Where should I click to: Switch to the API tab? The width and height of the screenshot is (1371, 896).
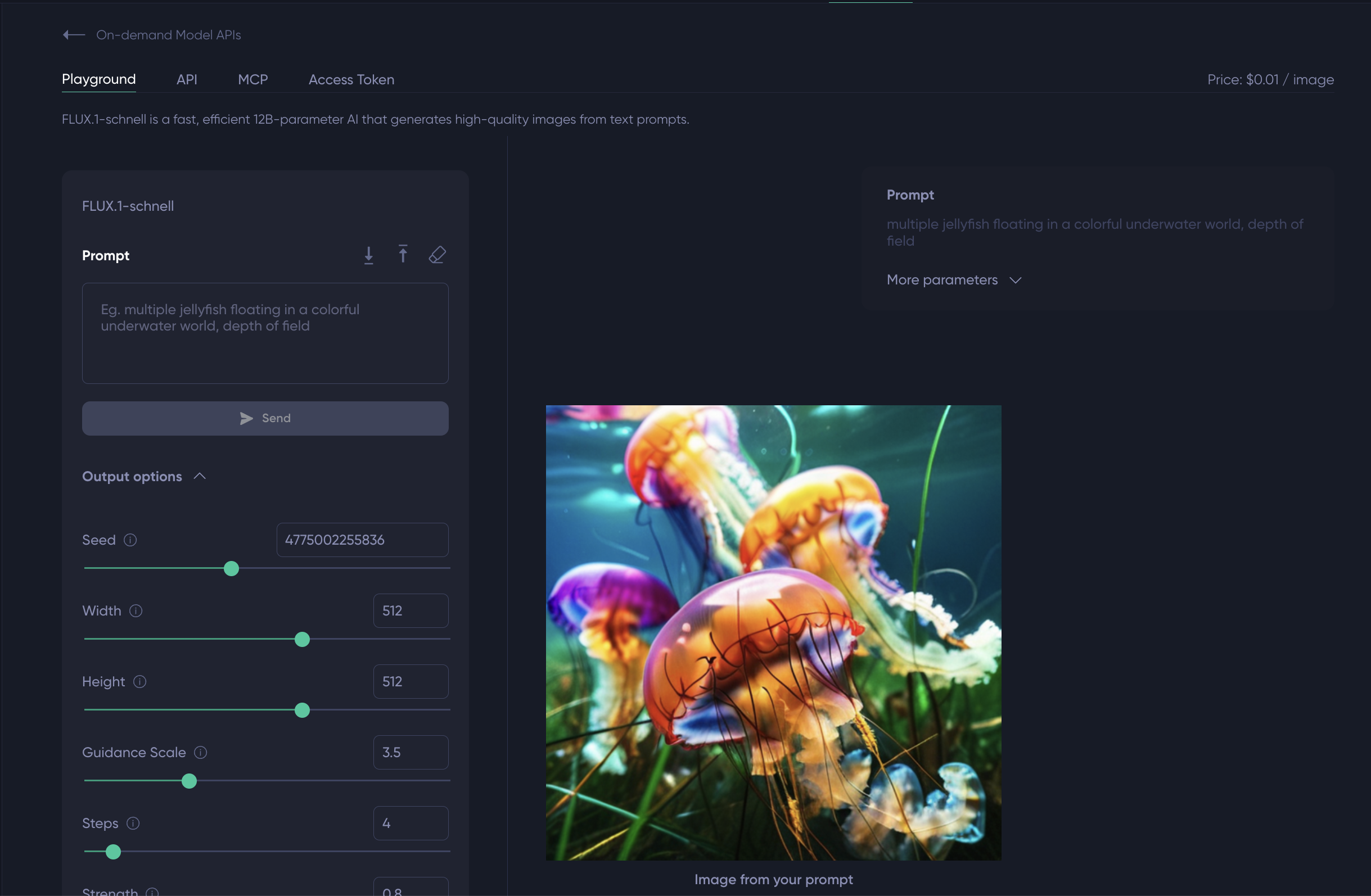(187, 79)
